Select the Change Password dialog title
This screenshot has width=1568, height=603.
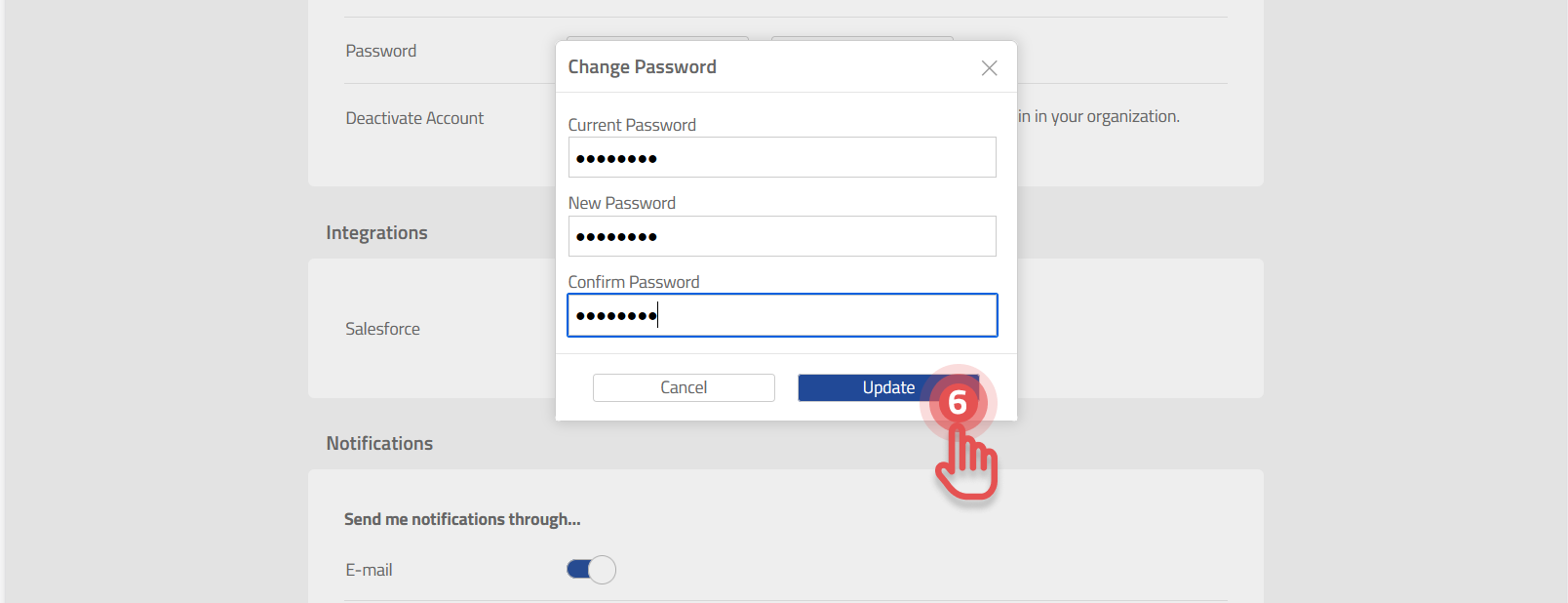(x=642, y=66)
